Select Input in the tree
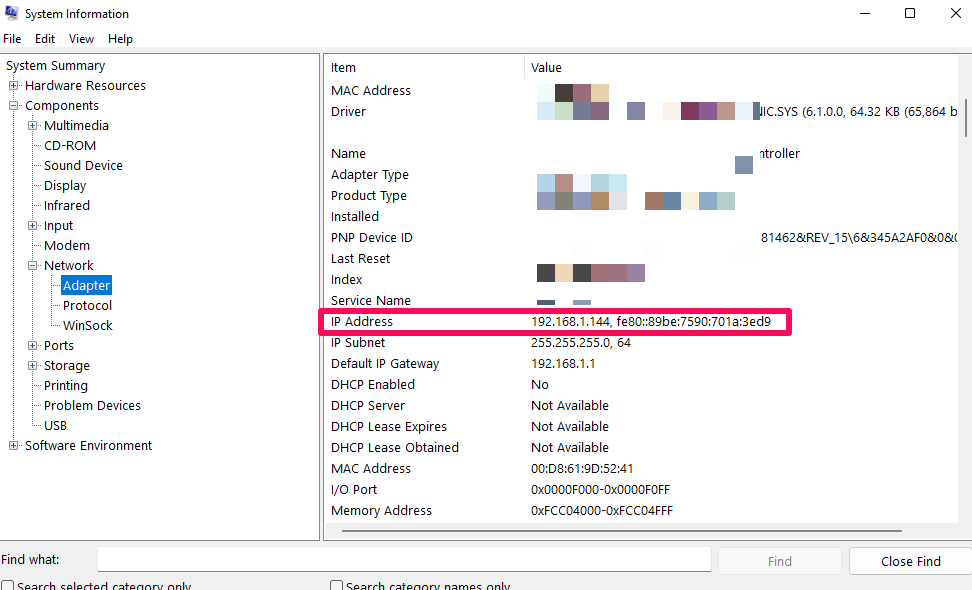This screenshot has height=590, width=972. (58, 226)
